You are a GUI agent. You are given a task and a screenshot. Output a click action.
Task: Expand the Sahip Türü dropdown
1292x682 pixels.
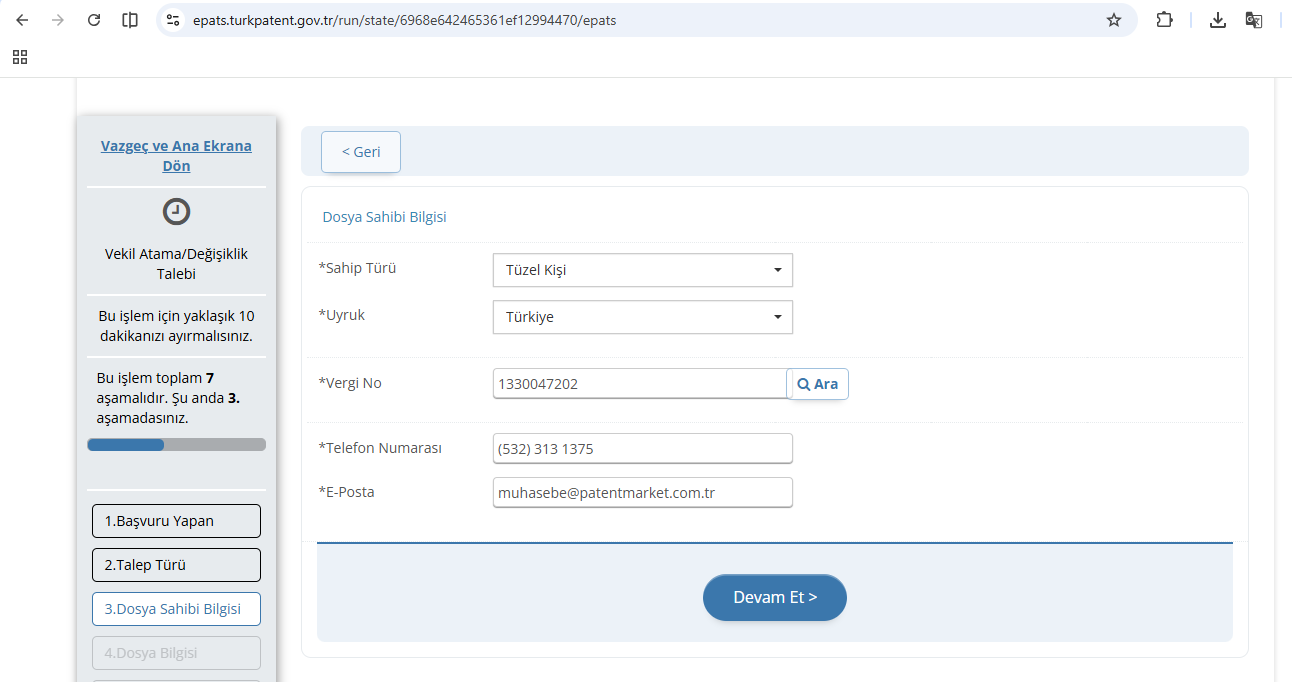click(642, 270)
